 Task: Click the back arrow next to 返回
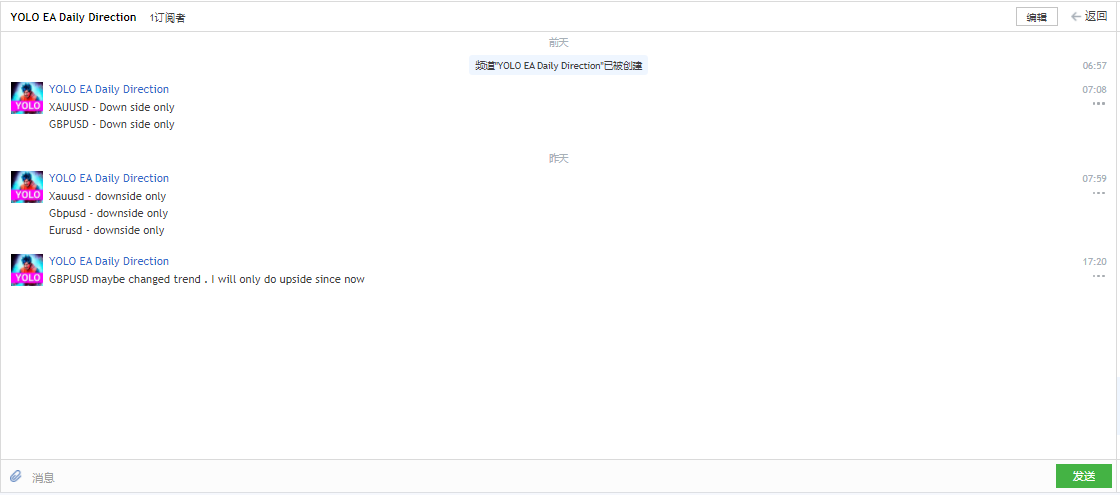coord(1076,16)
